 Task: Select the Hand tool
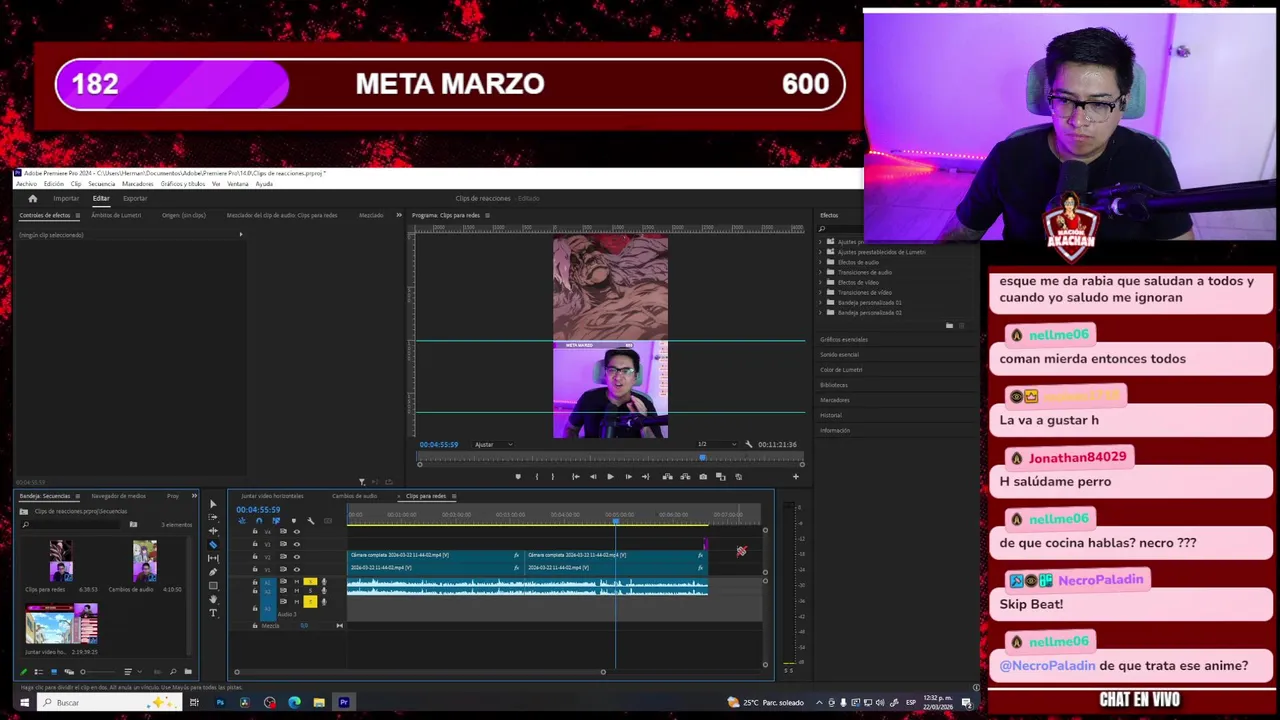(213, 599)
